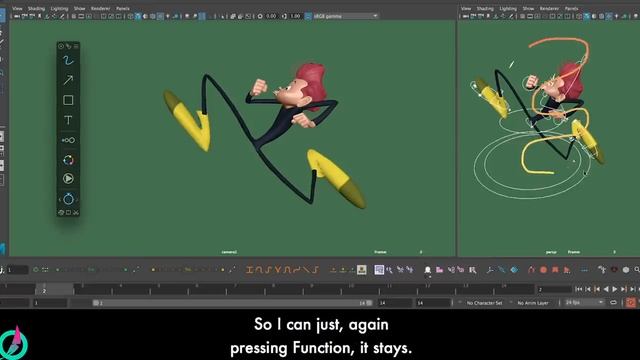
Task: Open Panels menu in camera1 panel
Action: [123, 8]
